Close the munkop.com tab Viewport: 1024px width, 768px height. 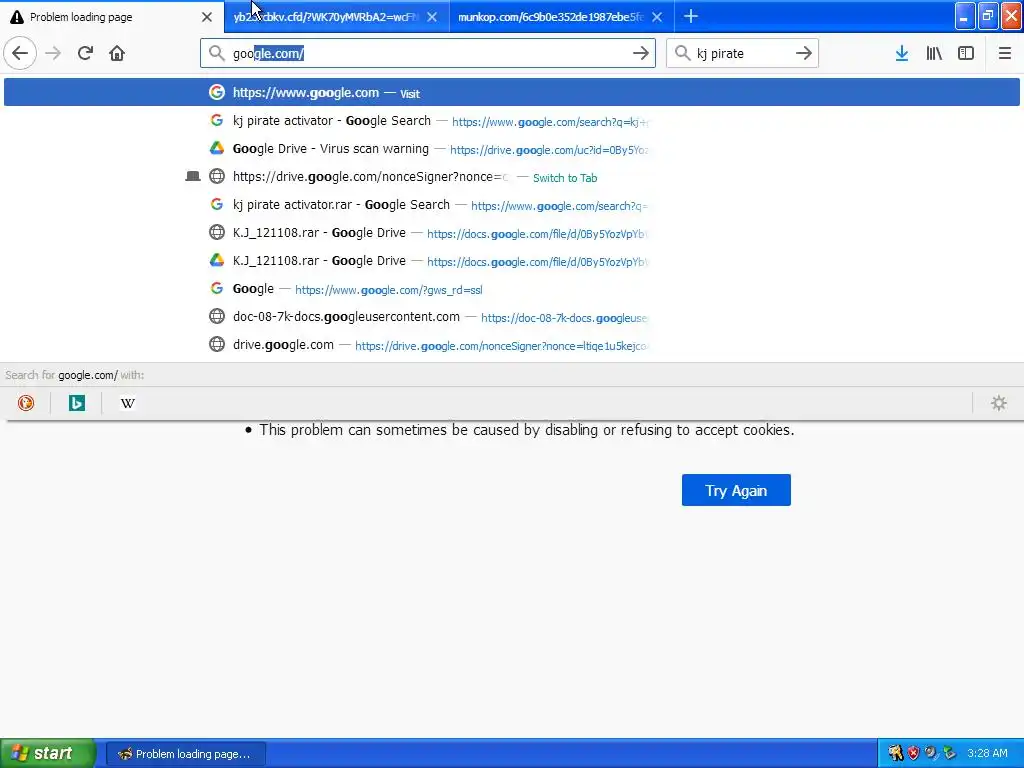pyautogui.click(x=658, y=17)
